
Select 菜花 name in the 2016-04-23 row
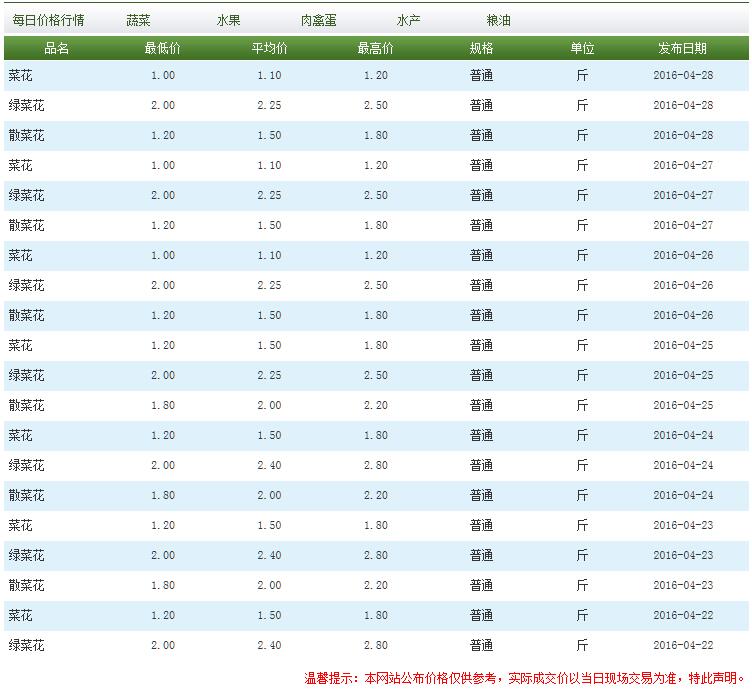21,525
